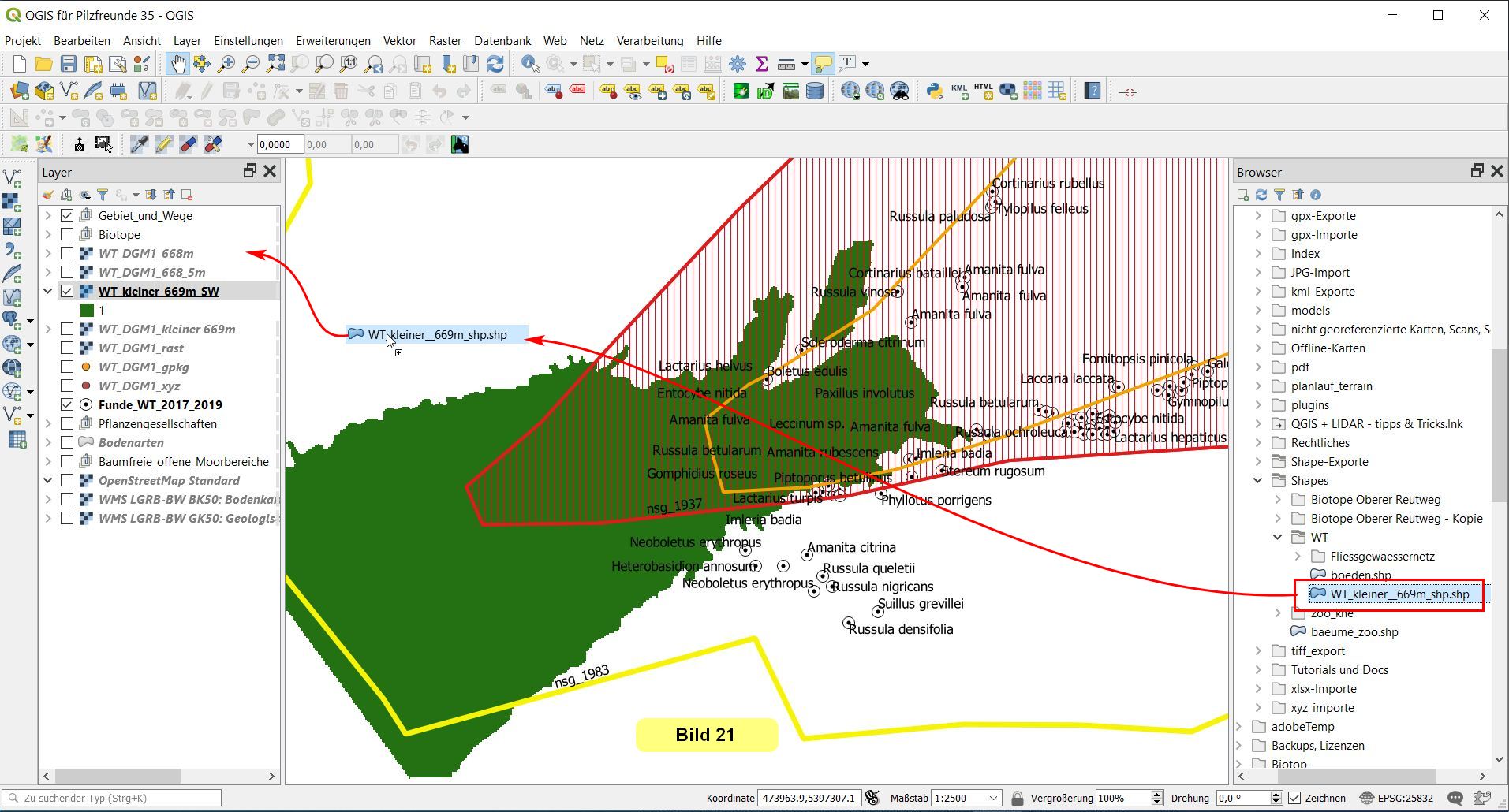
Task: Expand the gpx-Exporte folder in Browser
Action: 1258,215
